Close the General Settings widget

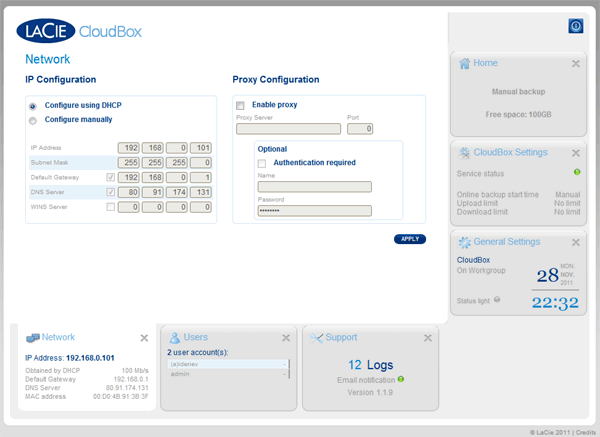point(576,242)
